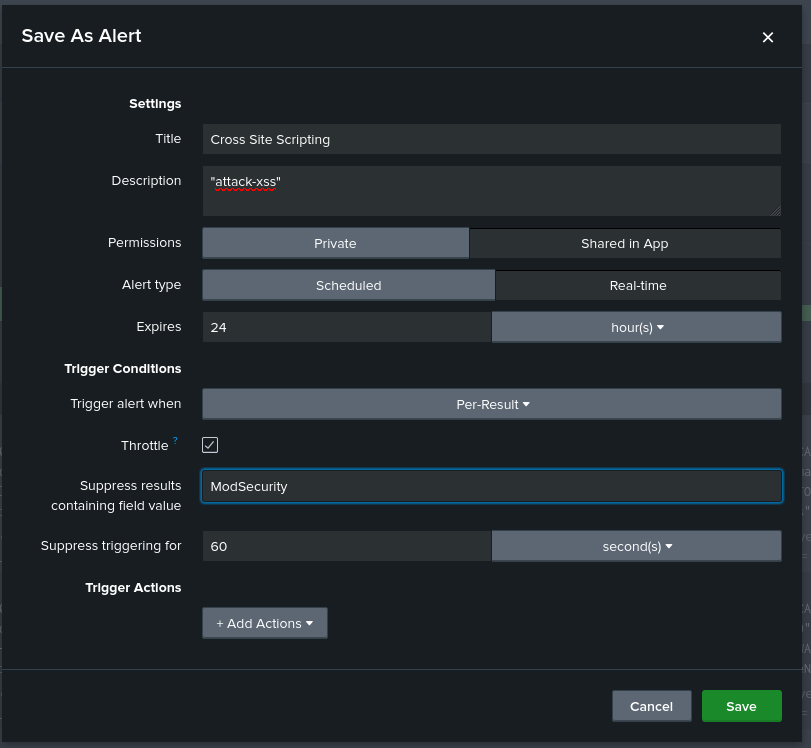Viewport: 811px width, 748px height.
Task: Click the Save As Alert title text
Action: pos(81,36)
